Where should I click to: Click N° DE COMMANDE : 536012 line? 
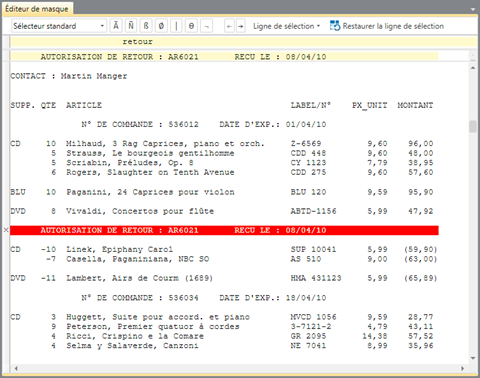(x=140, y=124)
